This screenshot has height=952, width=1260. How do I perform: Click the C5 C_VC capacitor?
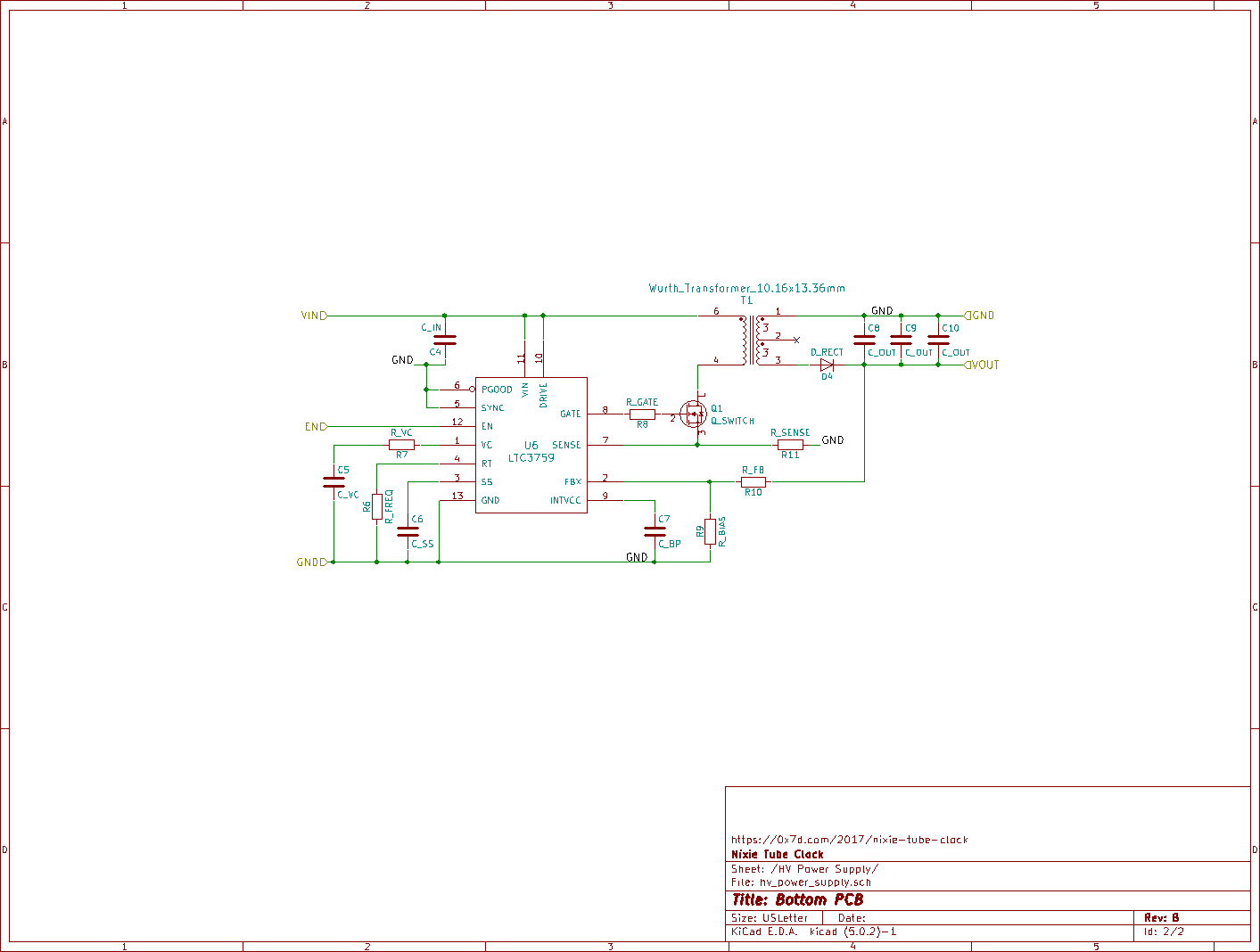pos(334,482)
